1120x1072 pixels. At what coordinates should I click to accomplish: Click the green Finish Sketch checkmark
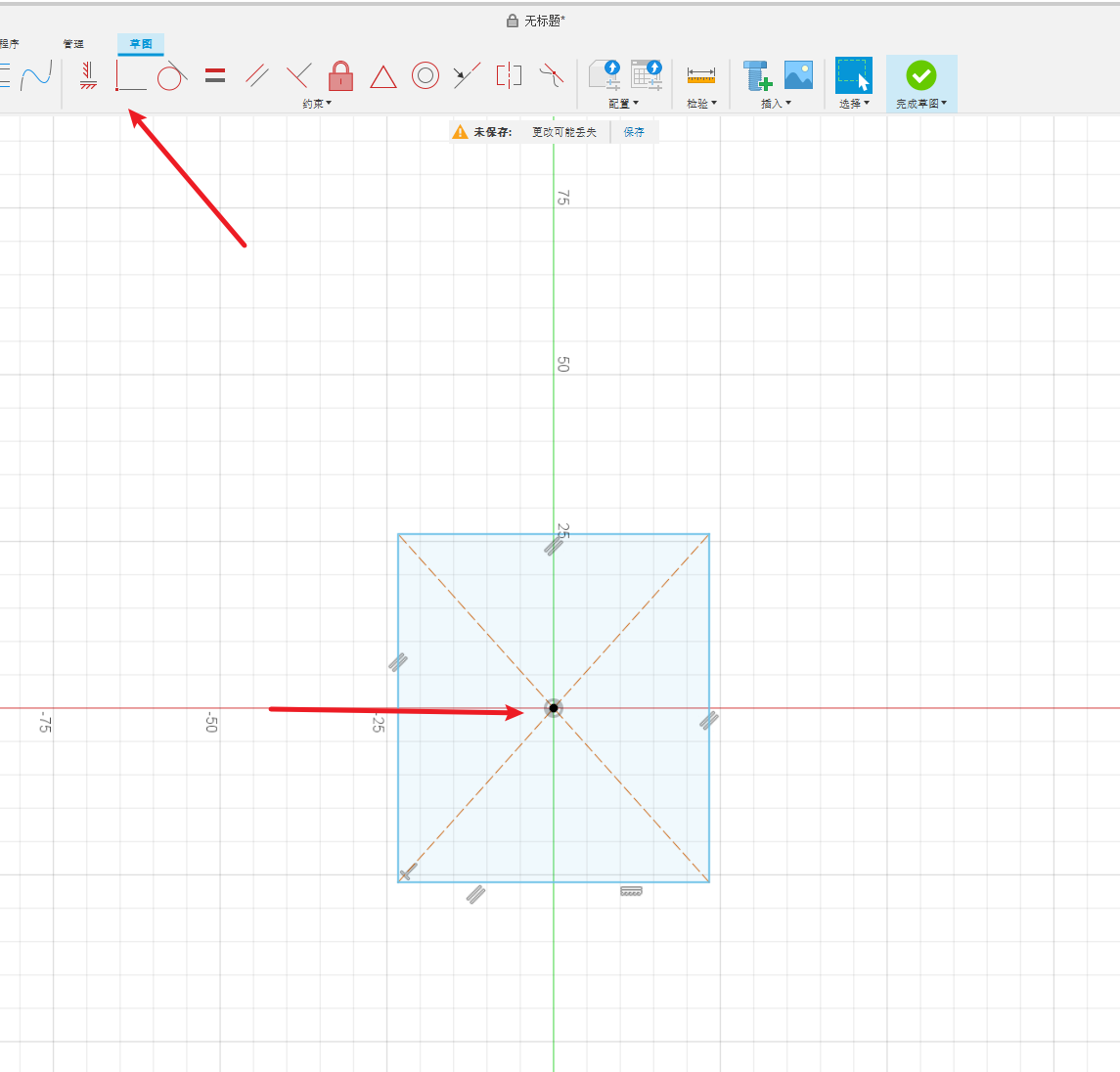pos(920,75)
